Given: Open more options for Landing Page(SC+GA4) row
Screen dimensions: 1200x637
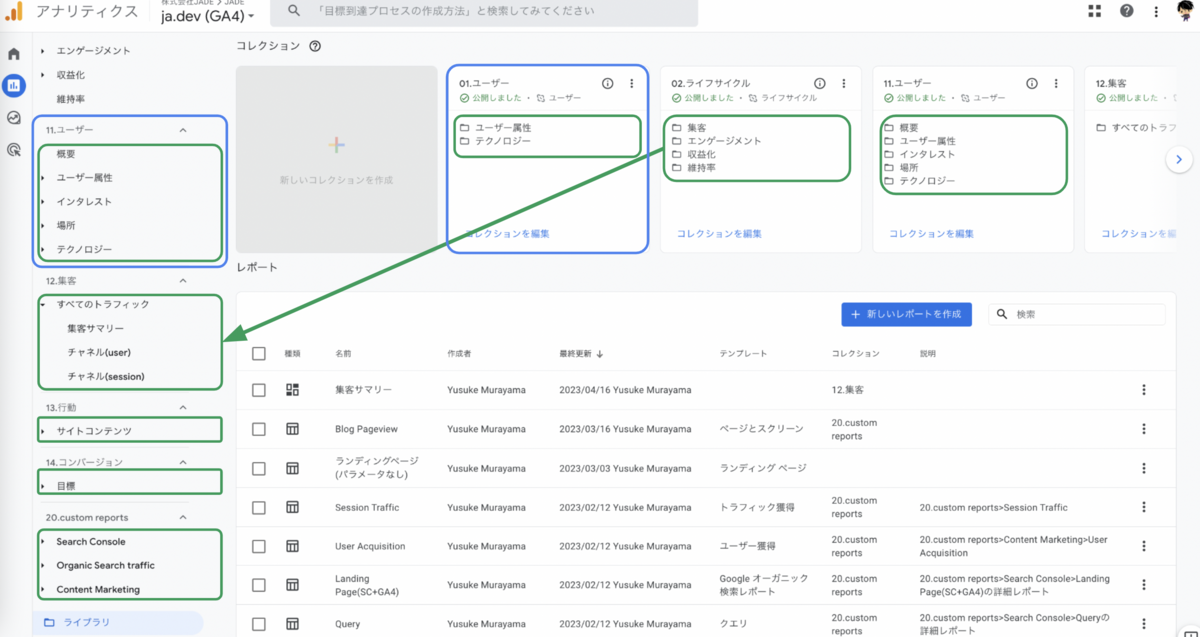Looking at the screenshot, I should pos(1144,585).
